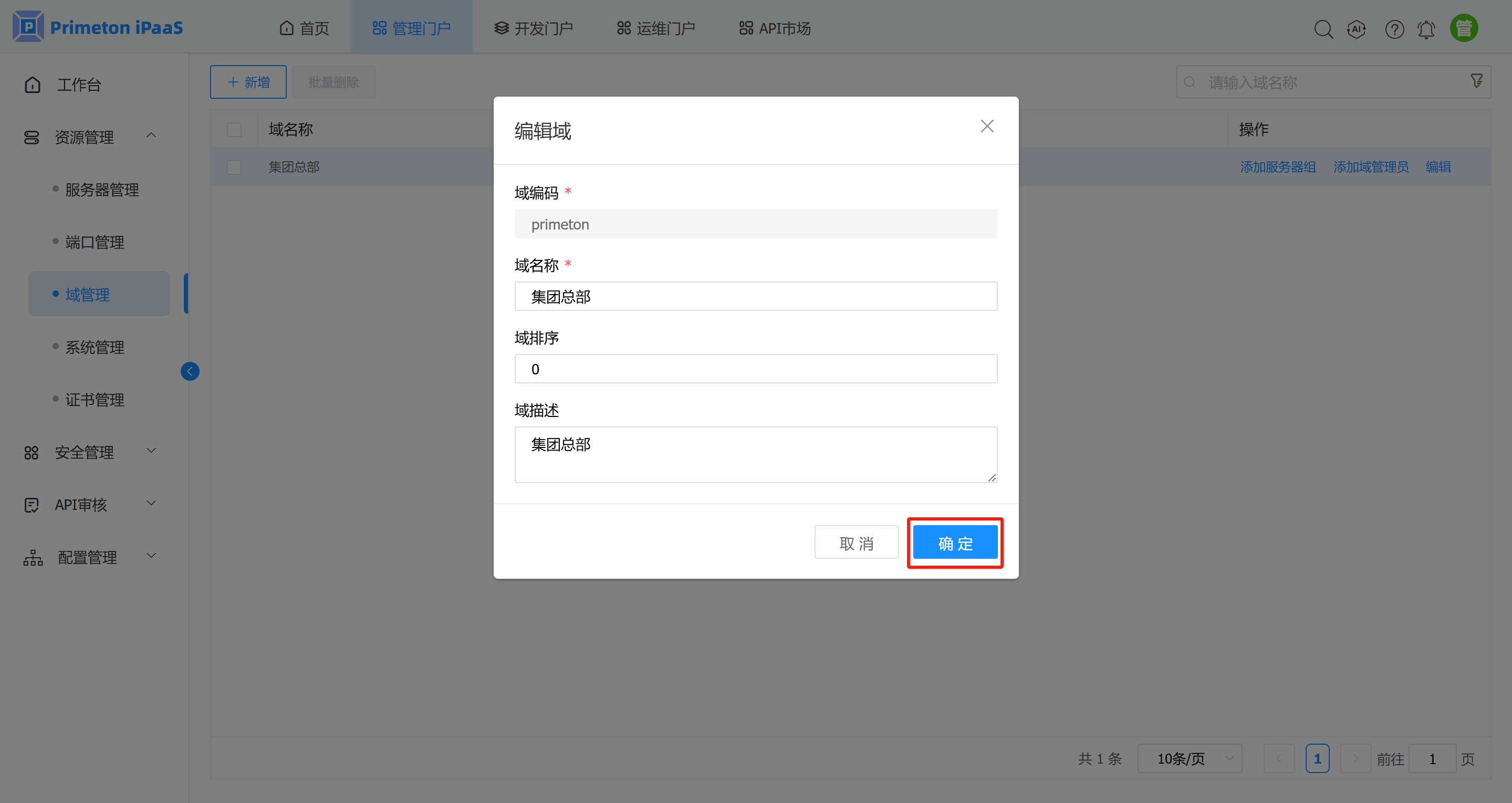
Task: Click the green admin avatar icon
Action: (x=1464, y=28)
